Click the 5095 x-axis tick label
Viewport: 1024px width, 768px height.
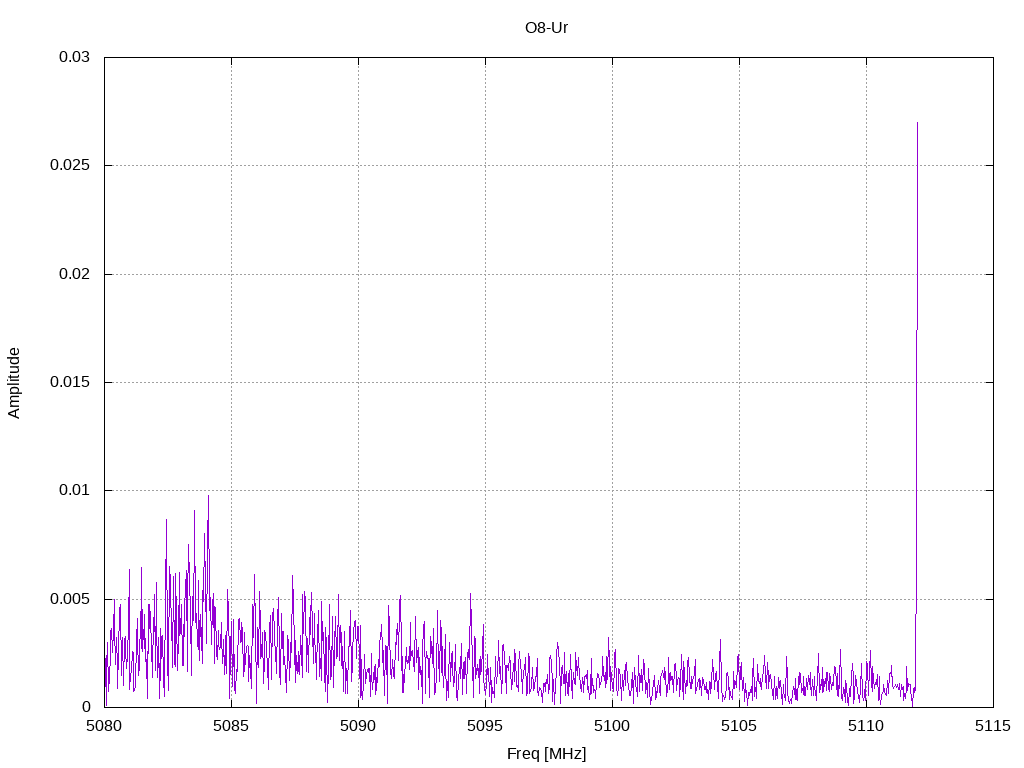coord(485,726)
